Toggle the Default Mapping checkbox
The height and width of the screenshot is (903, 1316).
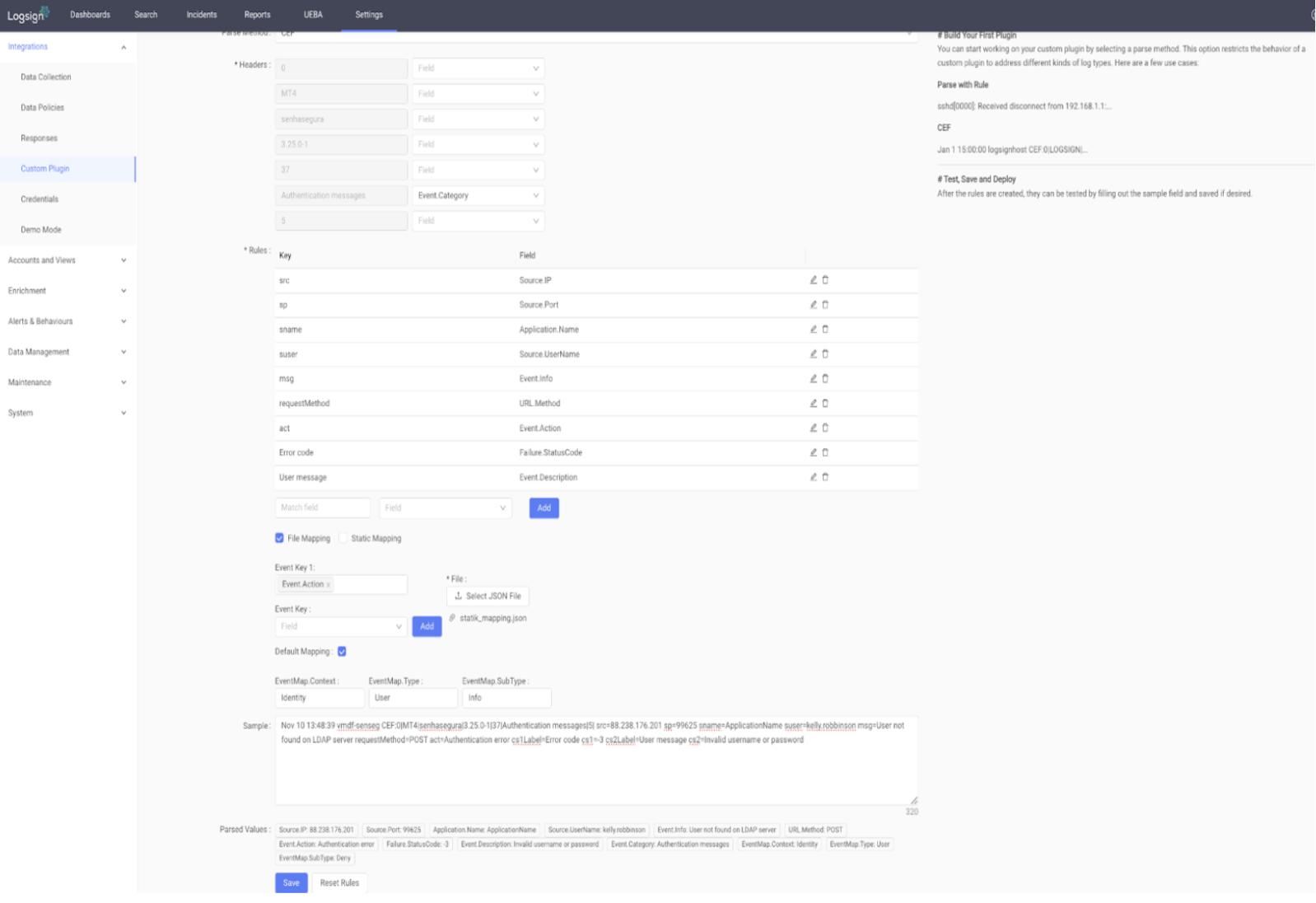click(x=342, y=652)
